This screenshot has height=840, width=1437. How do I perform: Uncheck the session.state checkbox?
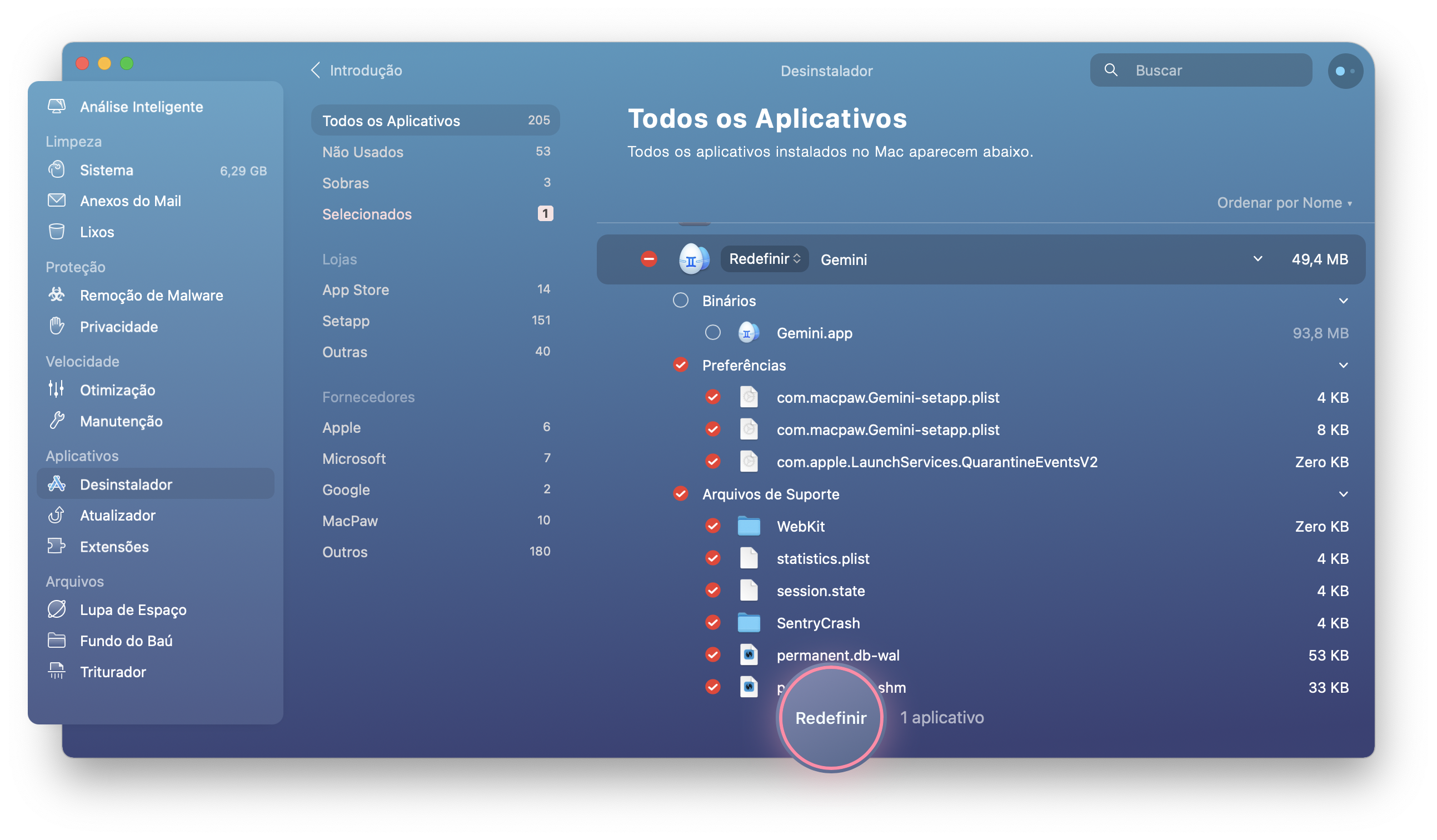(x=712, y=590)
